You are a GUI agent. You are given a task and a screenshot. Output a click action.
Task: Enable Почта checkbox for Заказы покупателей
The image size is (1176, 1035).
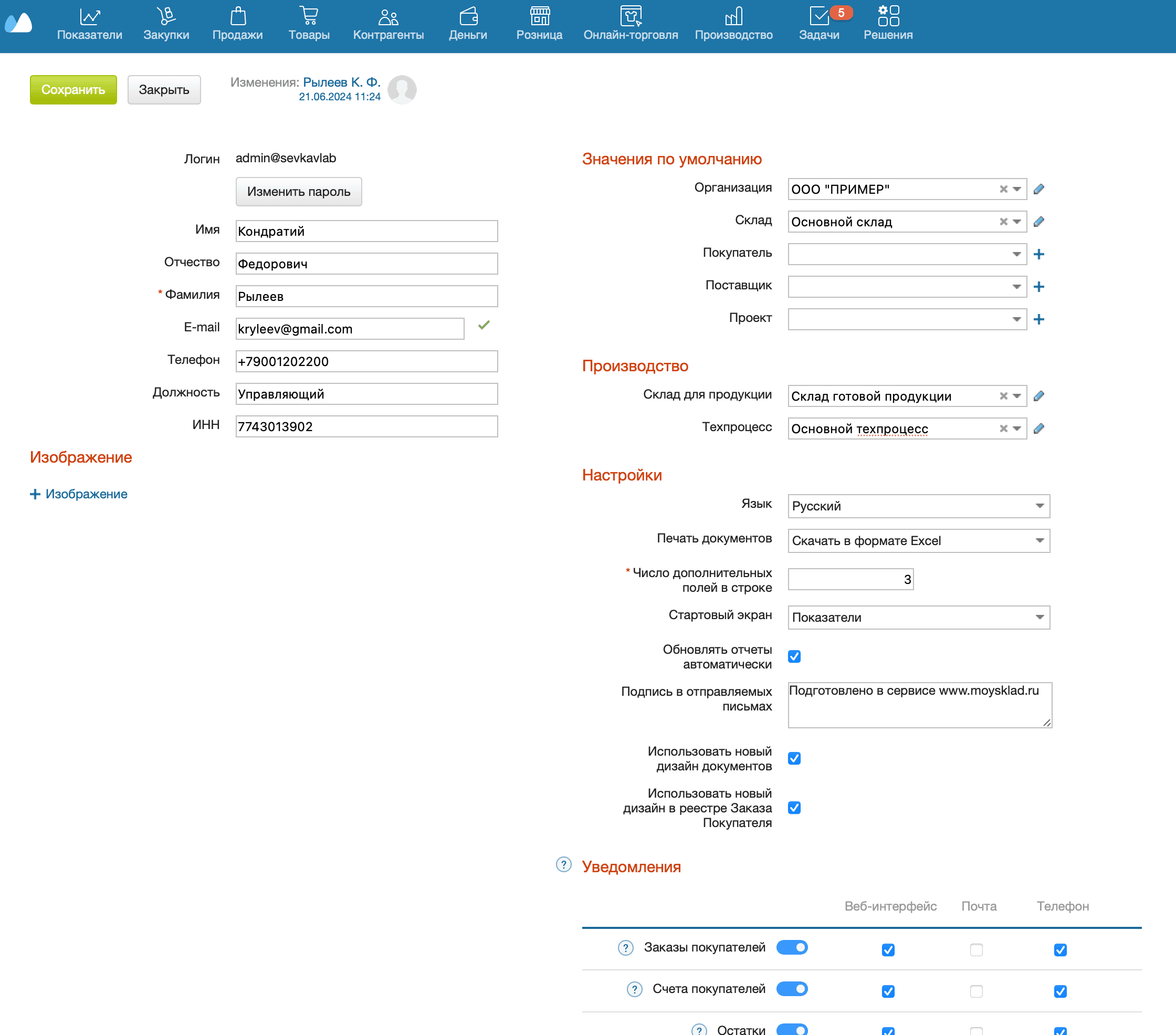(976, 950)
